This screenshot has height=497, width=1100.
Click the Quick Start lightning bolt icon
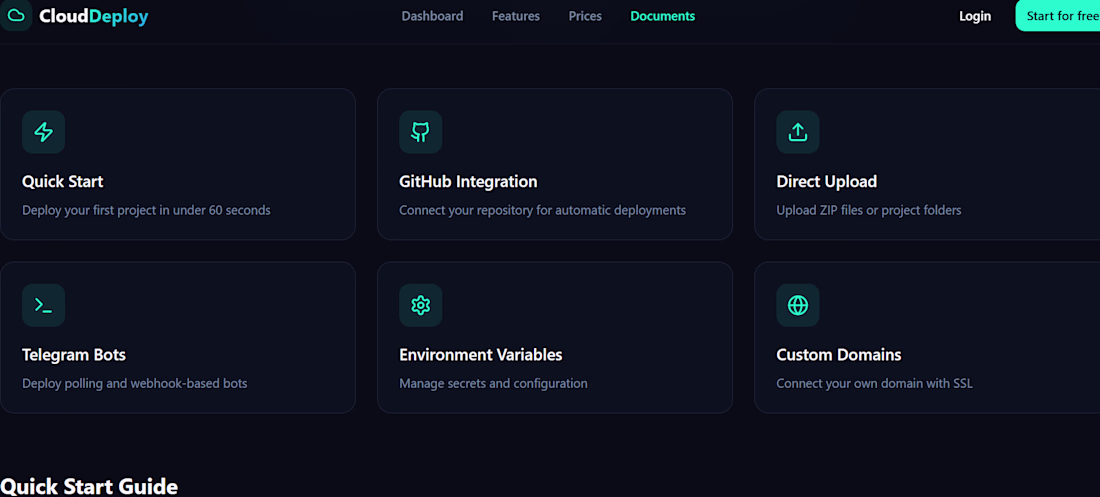43,132
